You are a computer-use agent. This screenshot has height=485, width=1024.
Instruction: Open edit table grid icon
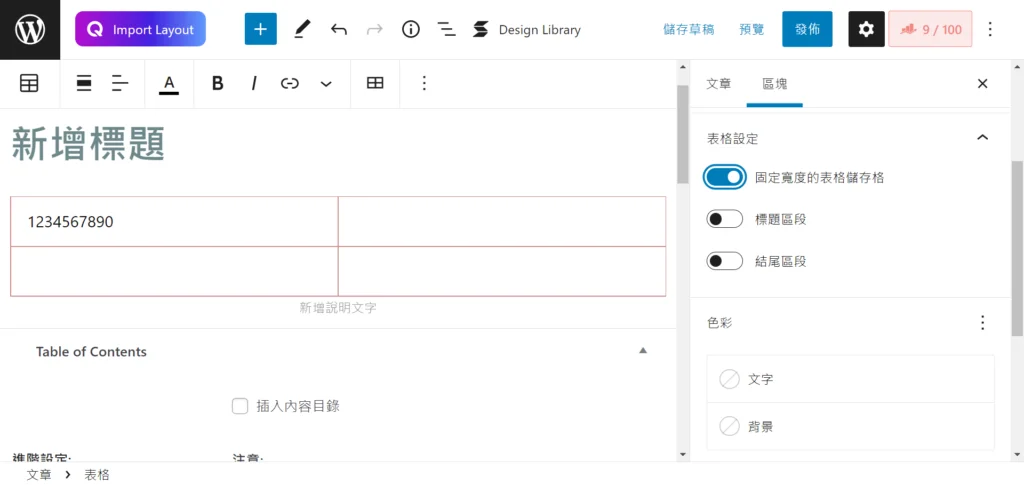tap(375, 84)
